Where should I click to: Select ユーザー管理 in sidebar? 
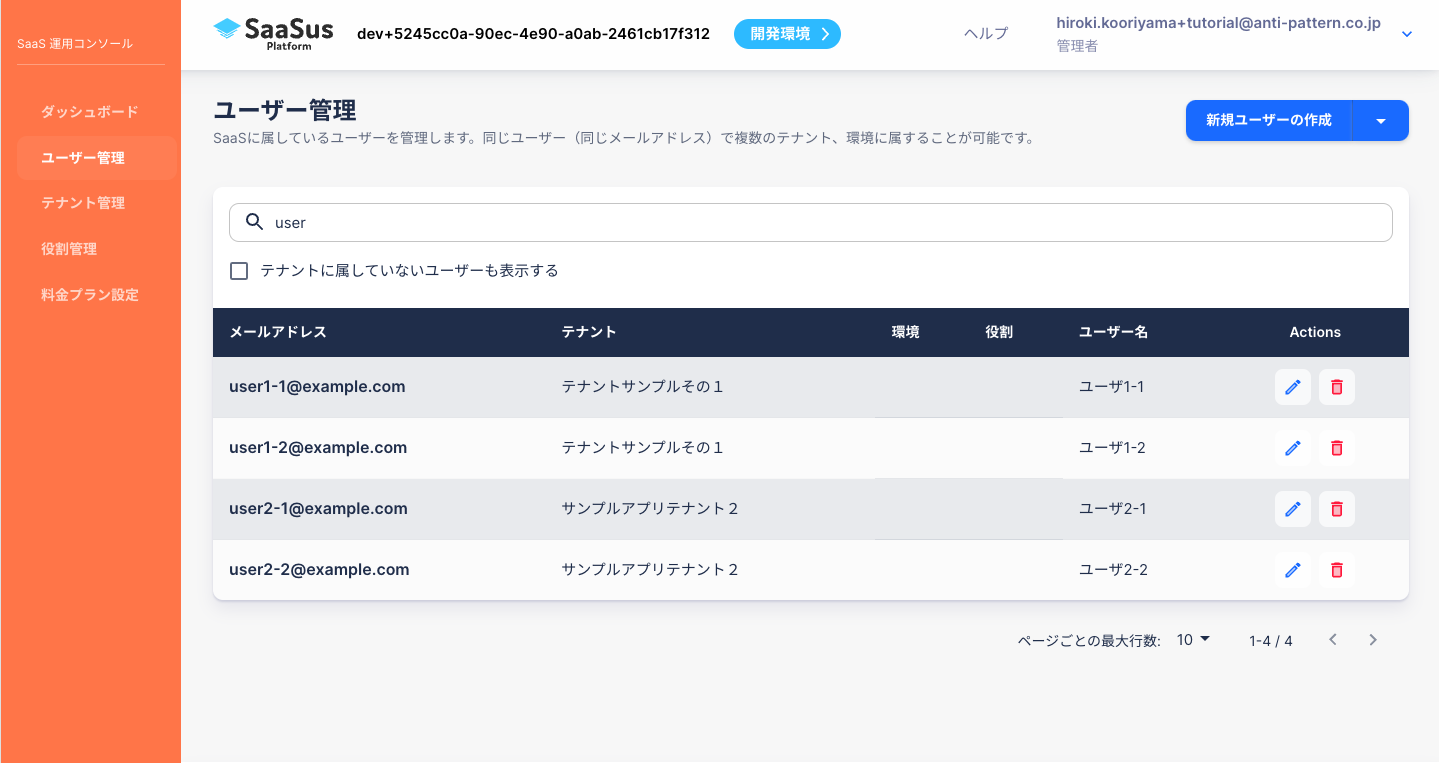(x=97, y=158)
